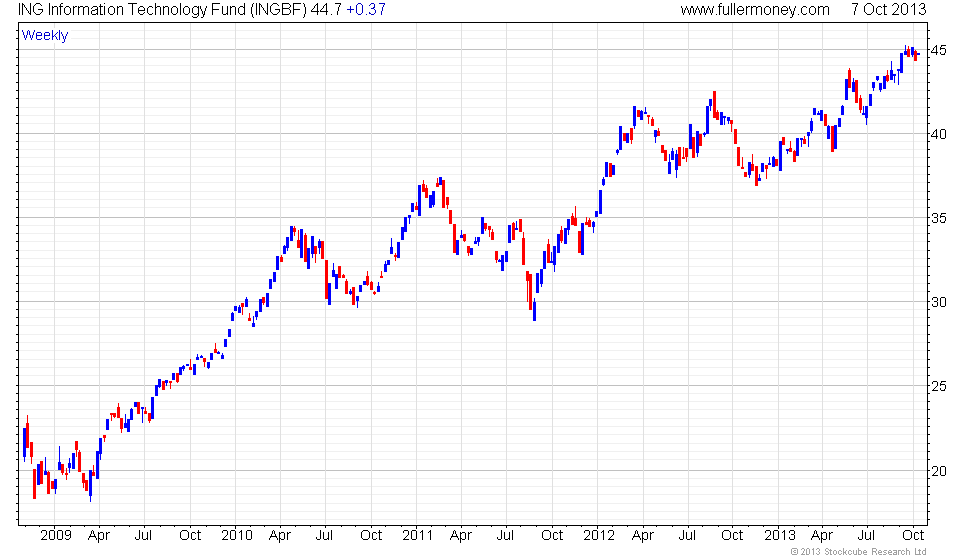
Task: Click 'Jul' label following 2012
Action: pyautogui.click(x=687, y=536)
